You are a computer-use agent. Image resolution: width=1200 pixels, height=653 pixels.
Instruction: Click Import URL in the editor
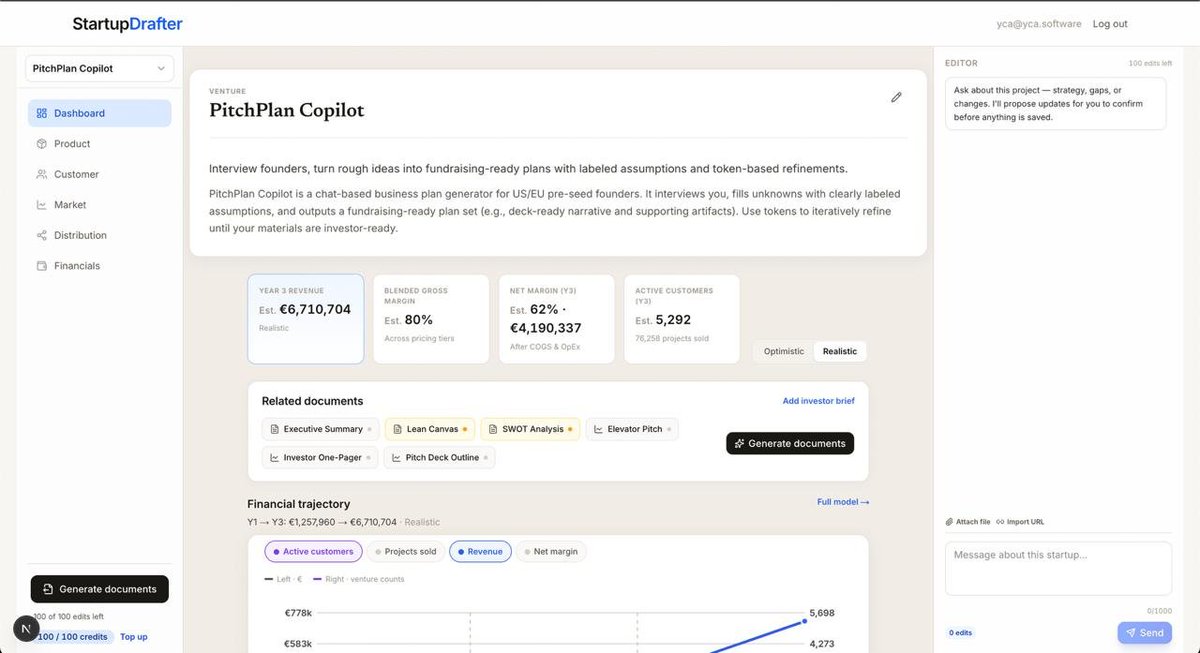1020,522
